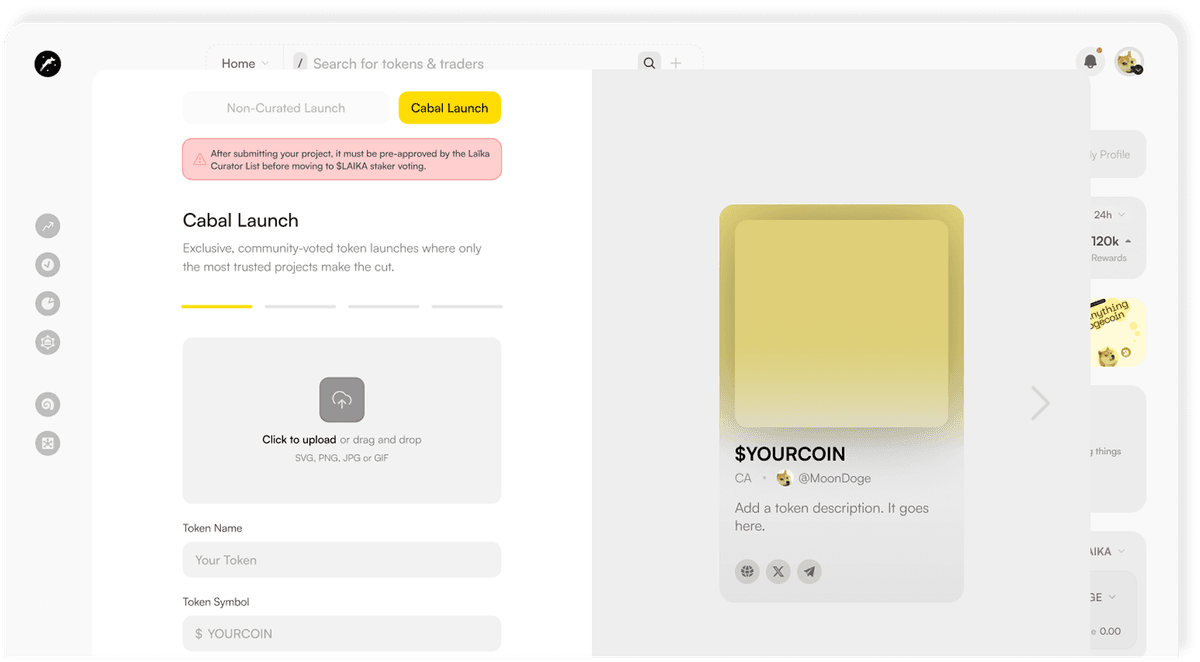The height and width of the screenshot is (662, 1200).
Task: Click the second progress step bar
Action: pyautogui.click(x=300, y=306)
